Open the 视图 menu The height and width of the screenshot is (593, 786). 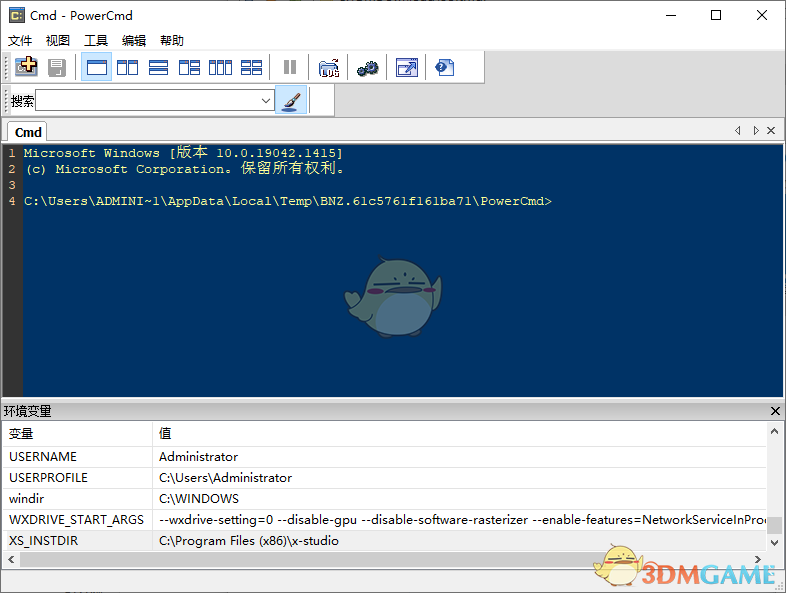point(58,41)
